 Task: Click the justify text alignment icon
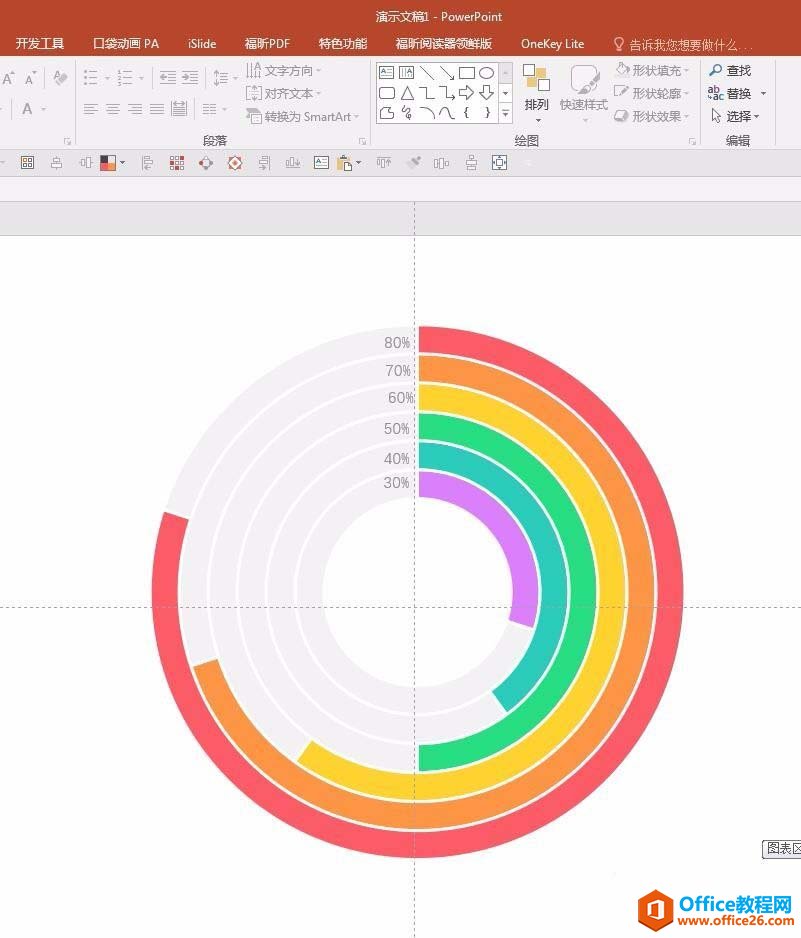coord(156,109)
